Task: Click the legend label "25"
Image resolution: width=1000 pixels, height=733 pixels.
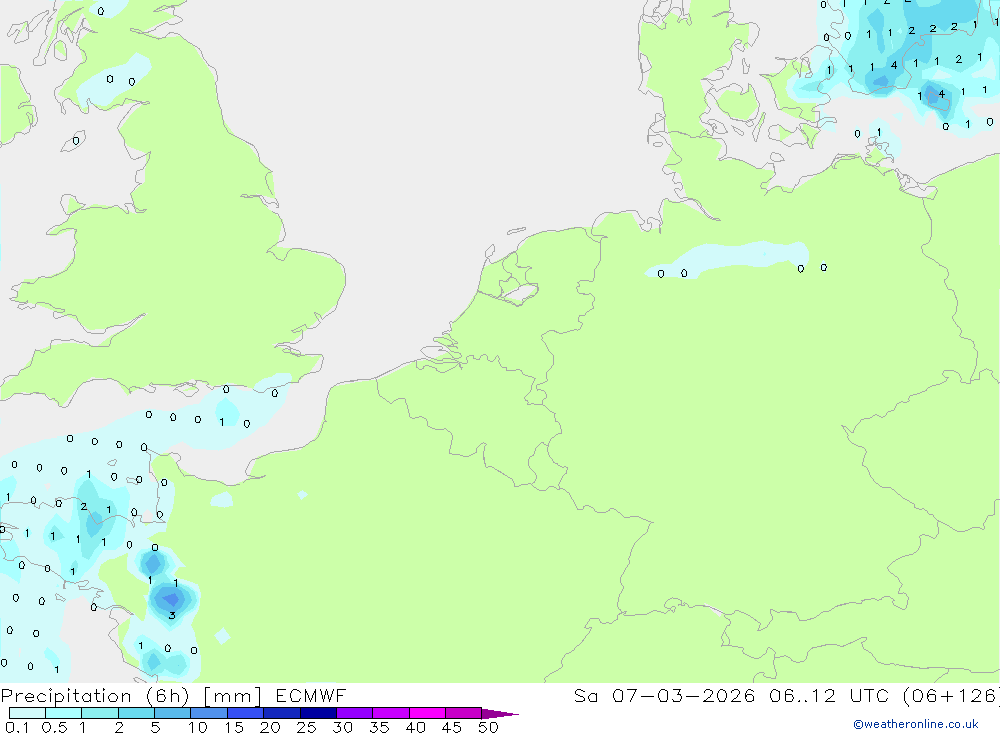Action: point(307,727)
